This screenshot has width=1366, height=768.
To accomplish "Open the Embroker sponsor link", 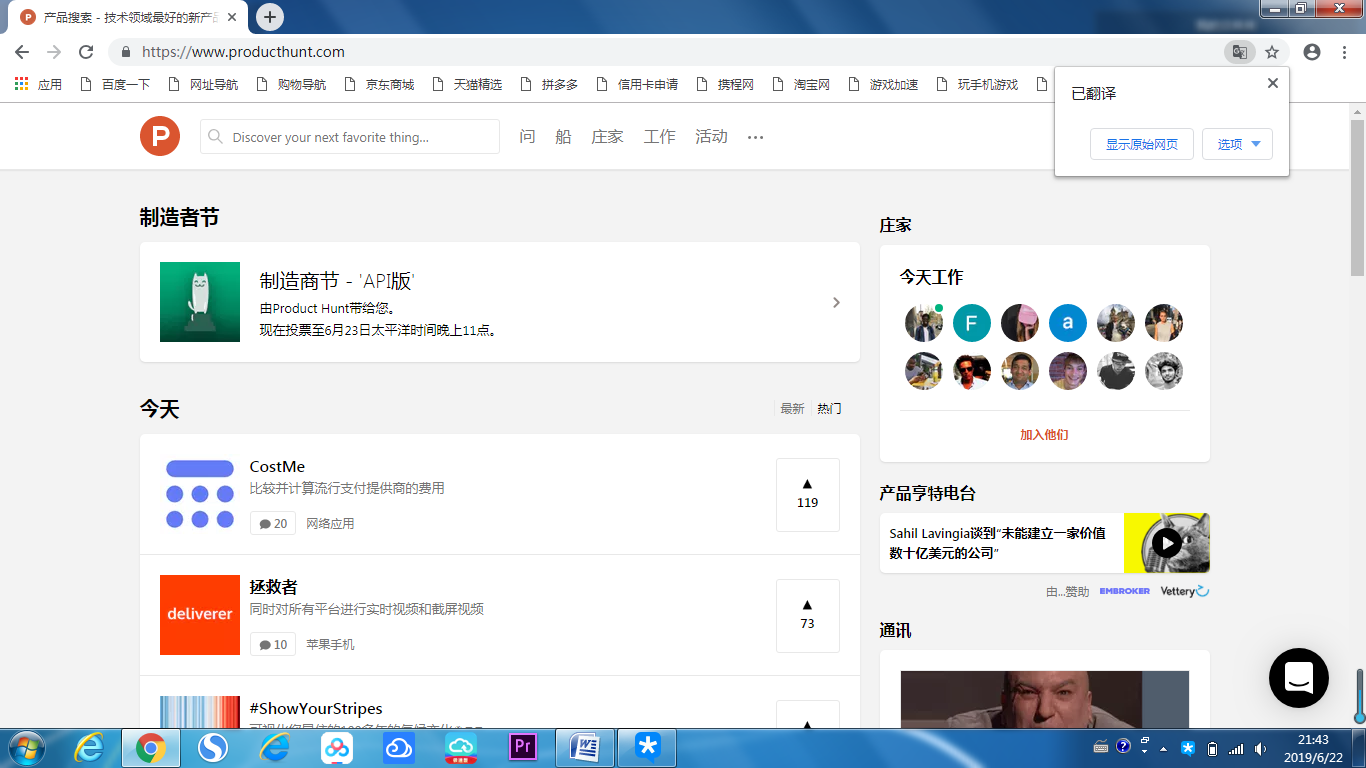I will coord(1125,591).
